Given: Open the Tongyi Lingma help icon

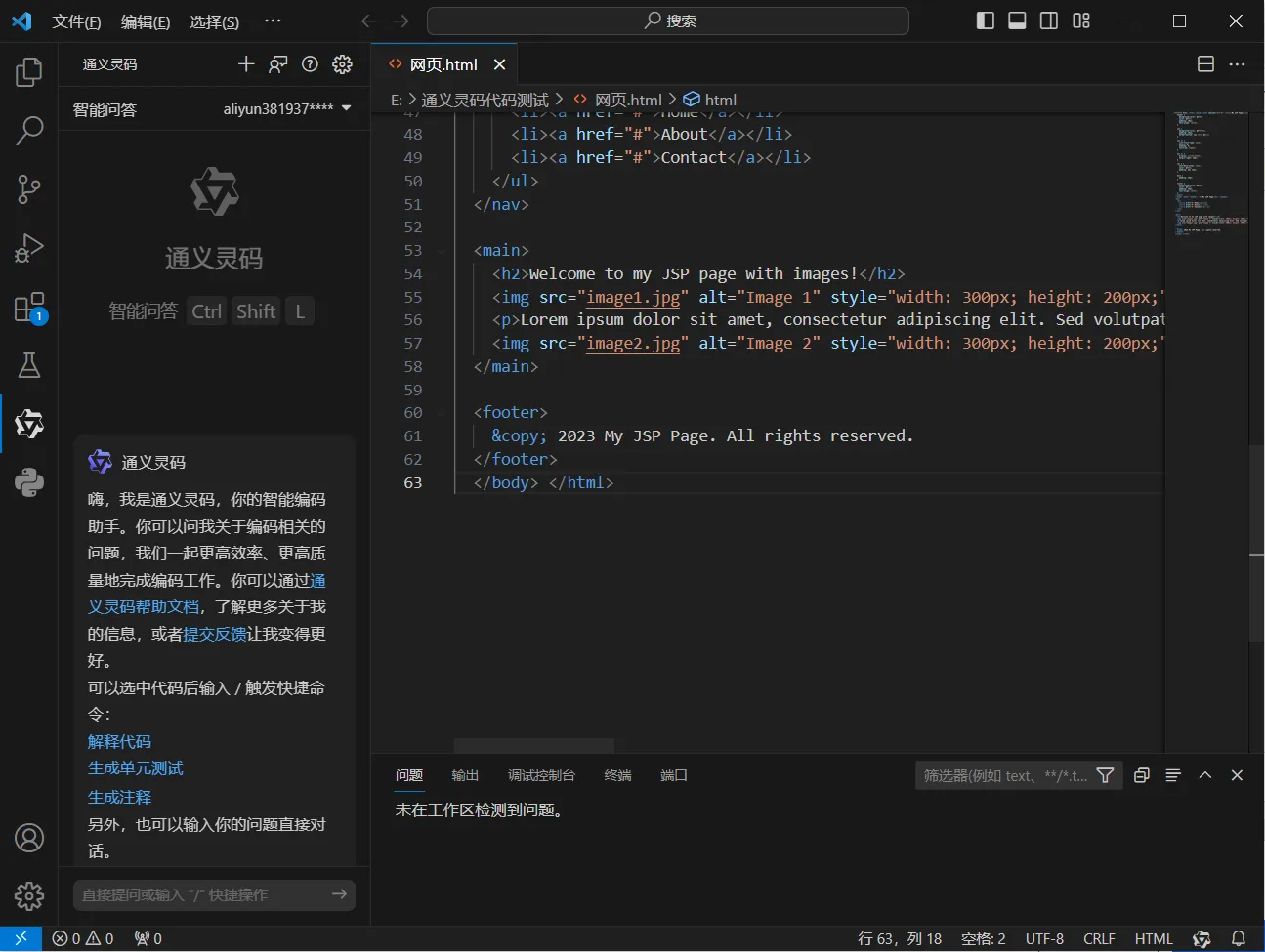Looking at the screenshot, I should pos(310,64).
